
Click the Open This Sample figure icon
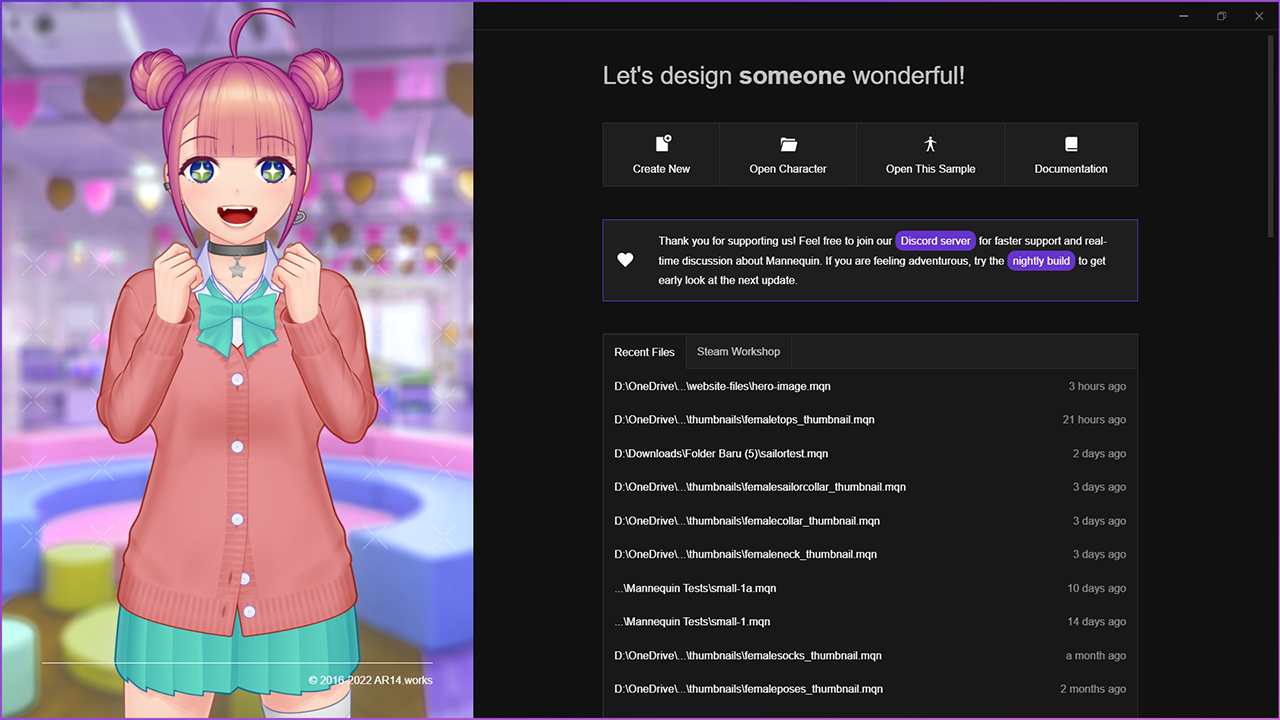point(930,144)
